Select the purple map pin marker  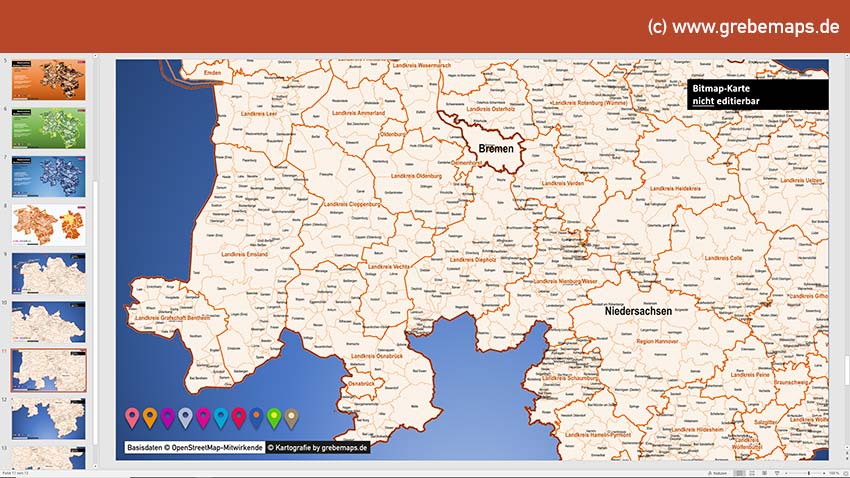168,418
